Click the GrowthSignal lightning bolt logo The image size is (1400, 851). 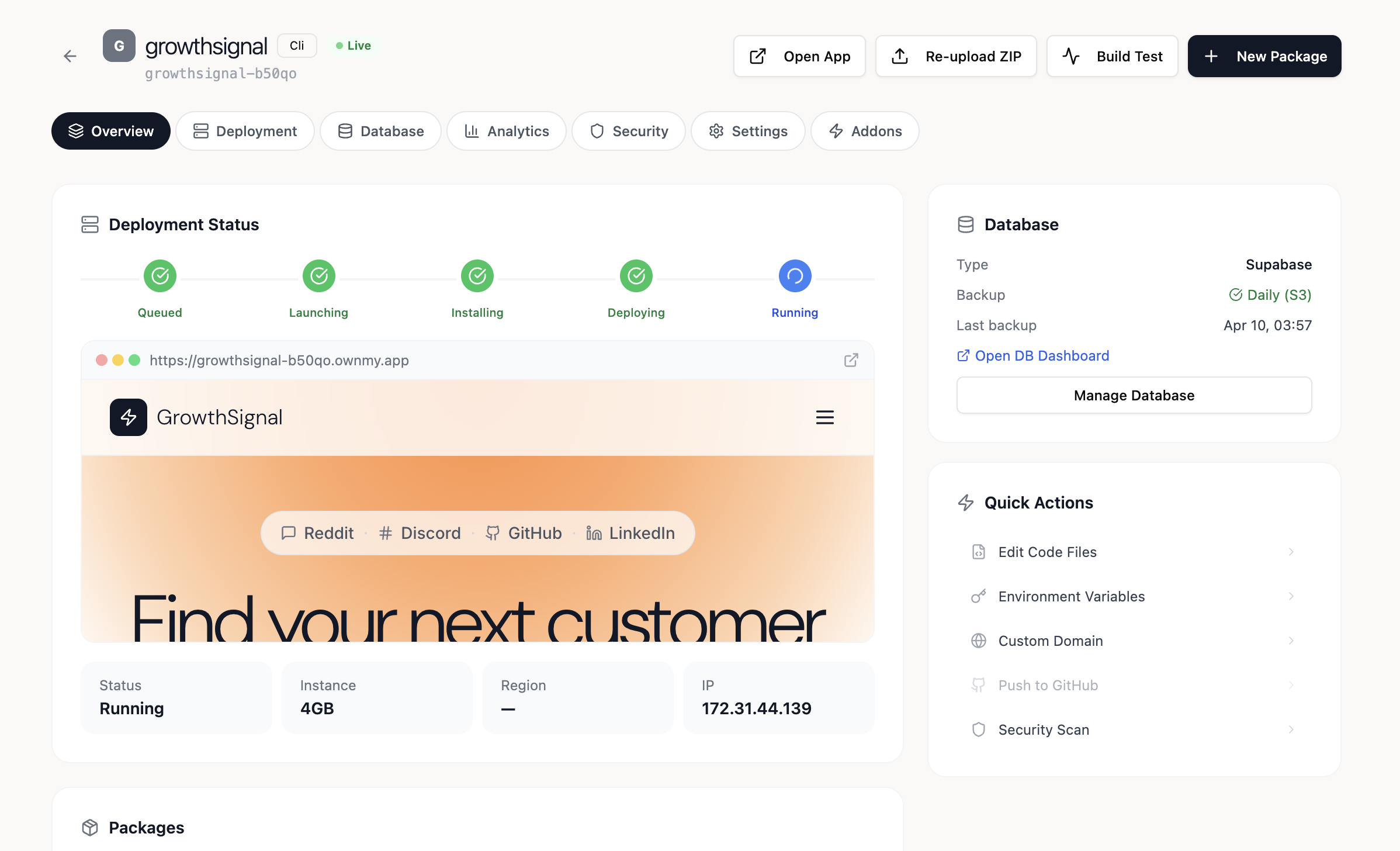(x=129, y=417)
